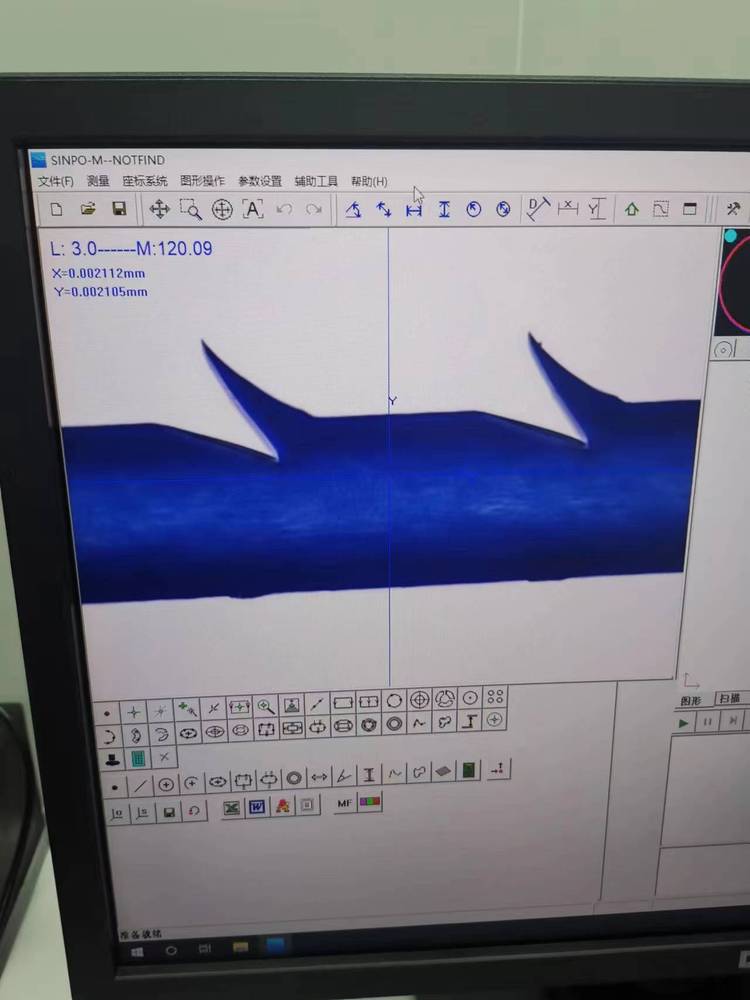The height and width of the screenshot is (1000, 750).
Task: Pick the four-circles pattern tool
Action: (x=495, y=696)
